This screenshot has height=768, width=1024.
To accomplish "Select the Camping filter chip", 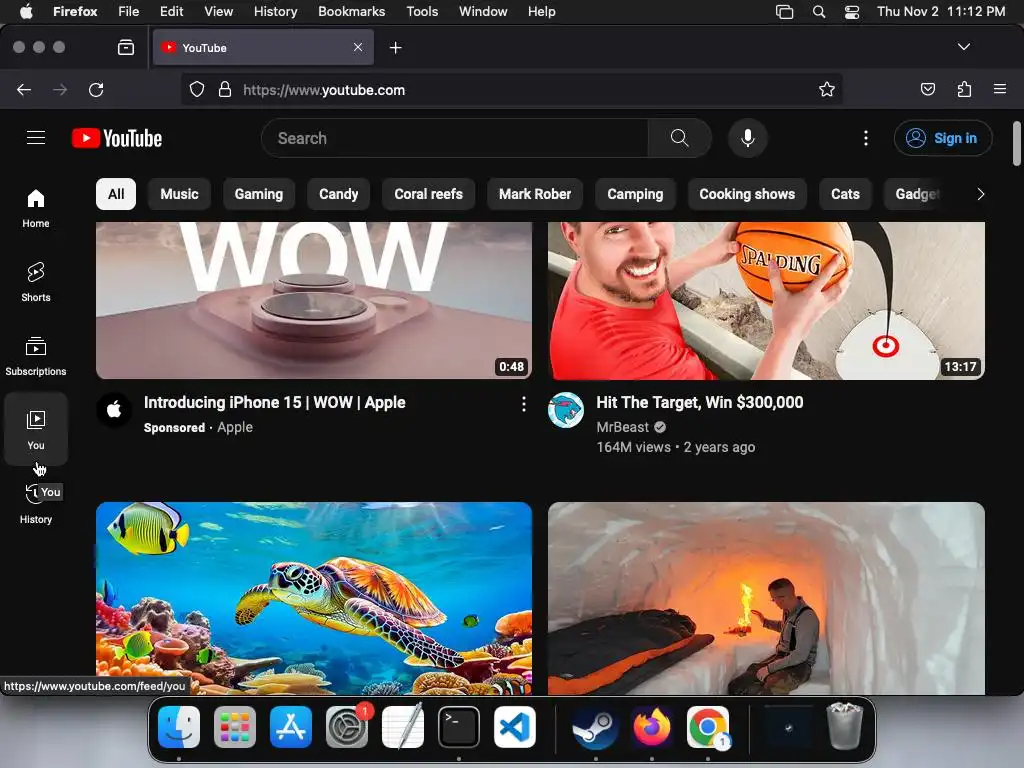I will point(635,194).
